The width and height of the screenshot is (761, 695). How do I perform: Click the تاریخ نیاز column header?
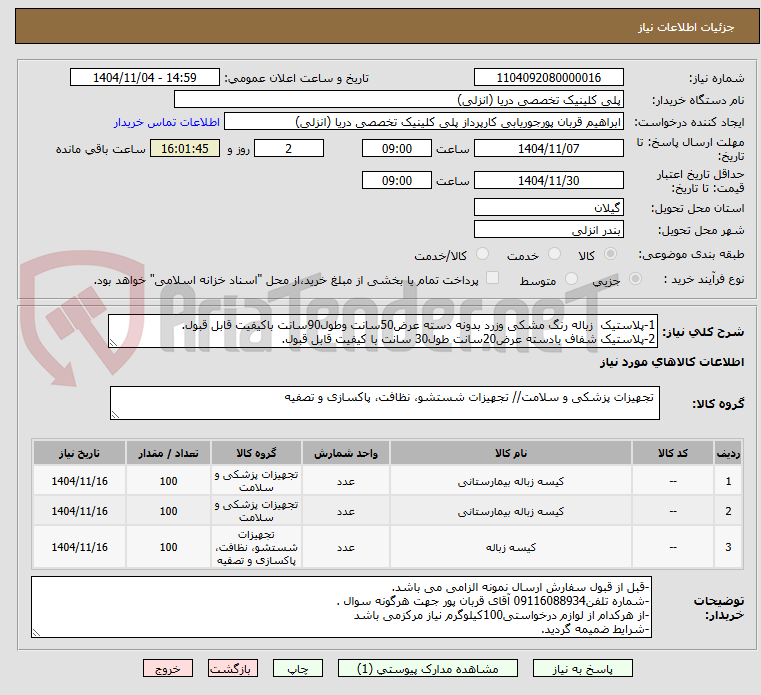(80, 453)
